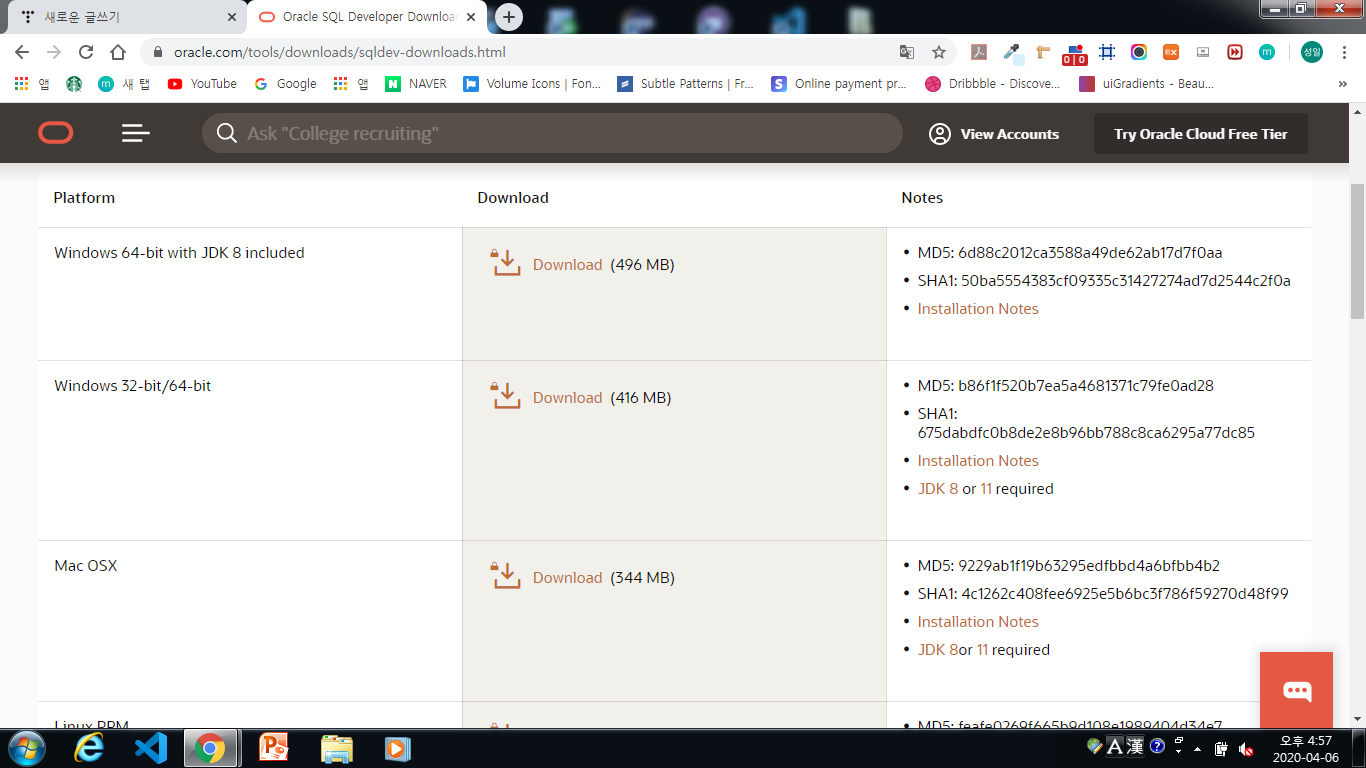Viewport: 1366px width, 768px height.
Task: Open the YouTube bookmark
Action: coord(203,84)
